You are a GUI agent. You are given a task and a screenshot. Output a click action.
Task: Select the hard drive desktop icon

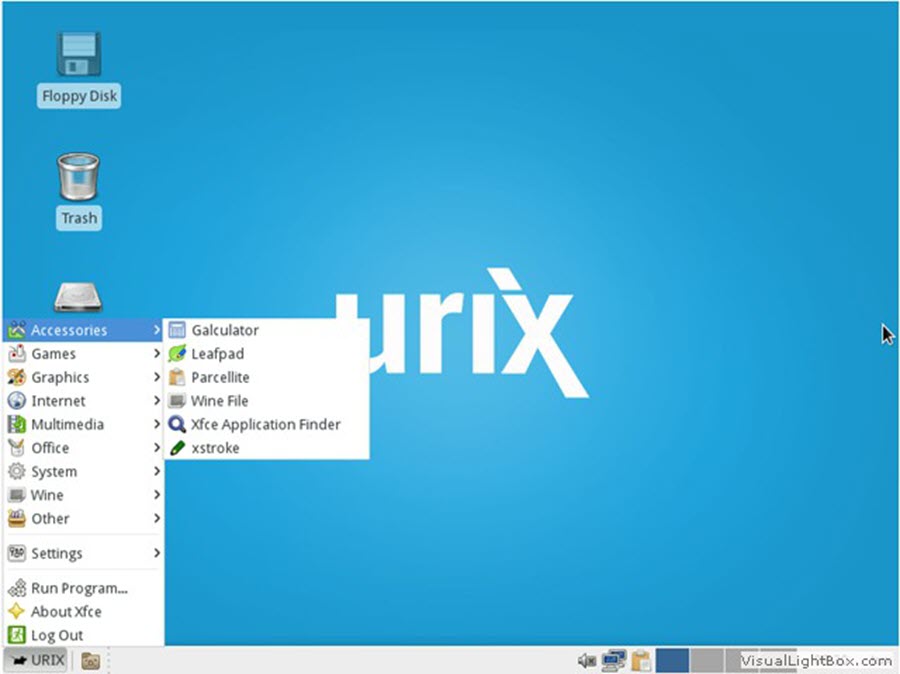(x=78, y=297)
